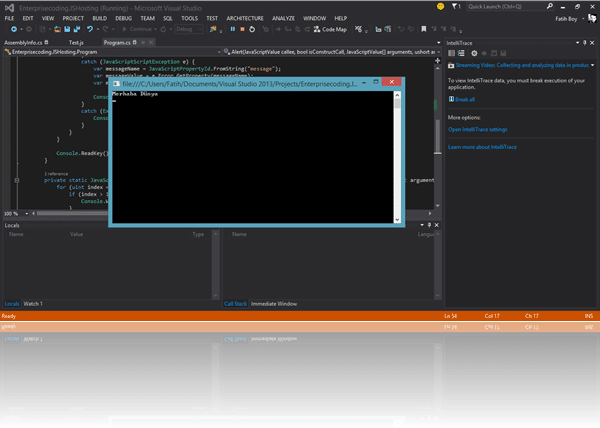This screenshot has height=428, width=600.
Task: Open the ARCHITECTURE menu
Action: click(245, 18)
